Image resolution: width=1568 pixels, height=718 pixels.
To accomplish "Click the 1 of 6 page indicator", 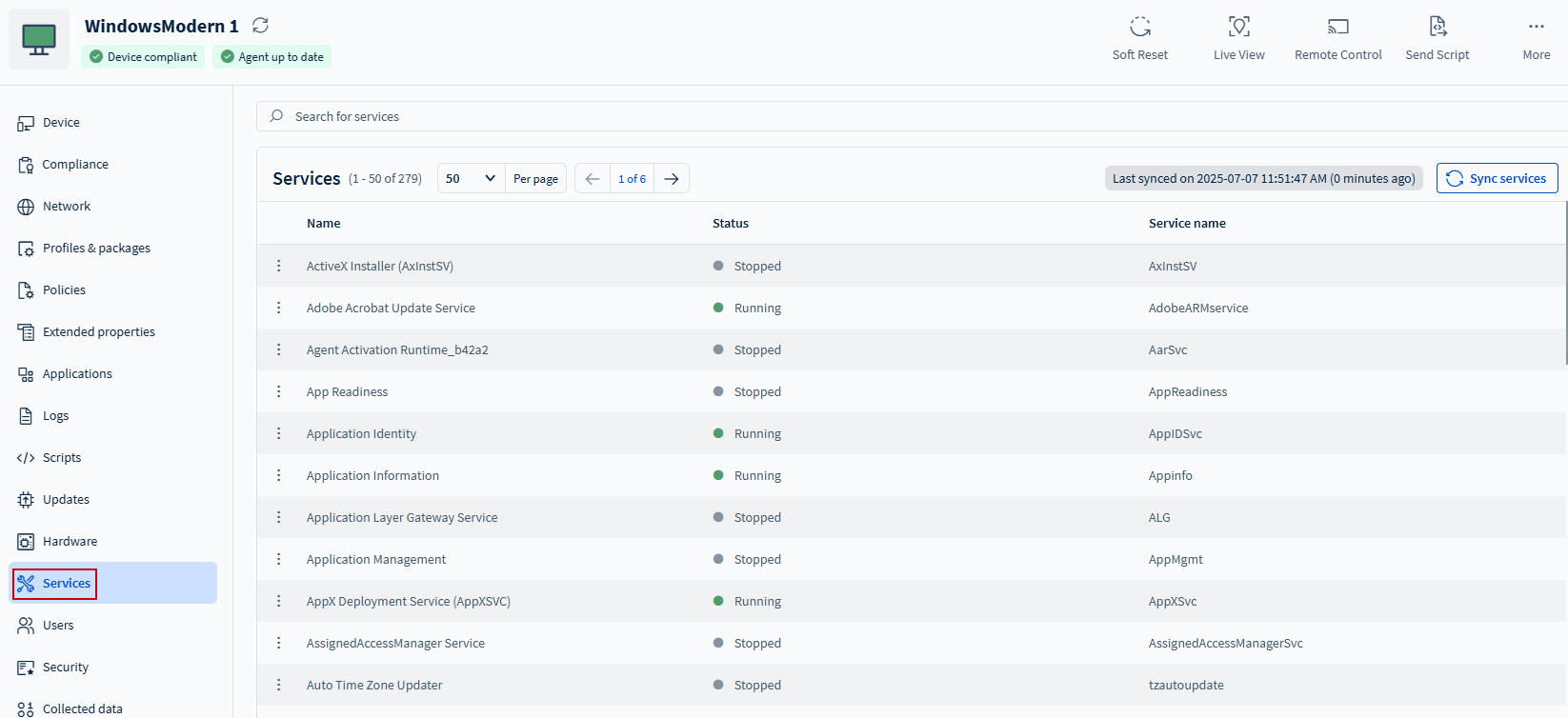I will point(632,179).
